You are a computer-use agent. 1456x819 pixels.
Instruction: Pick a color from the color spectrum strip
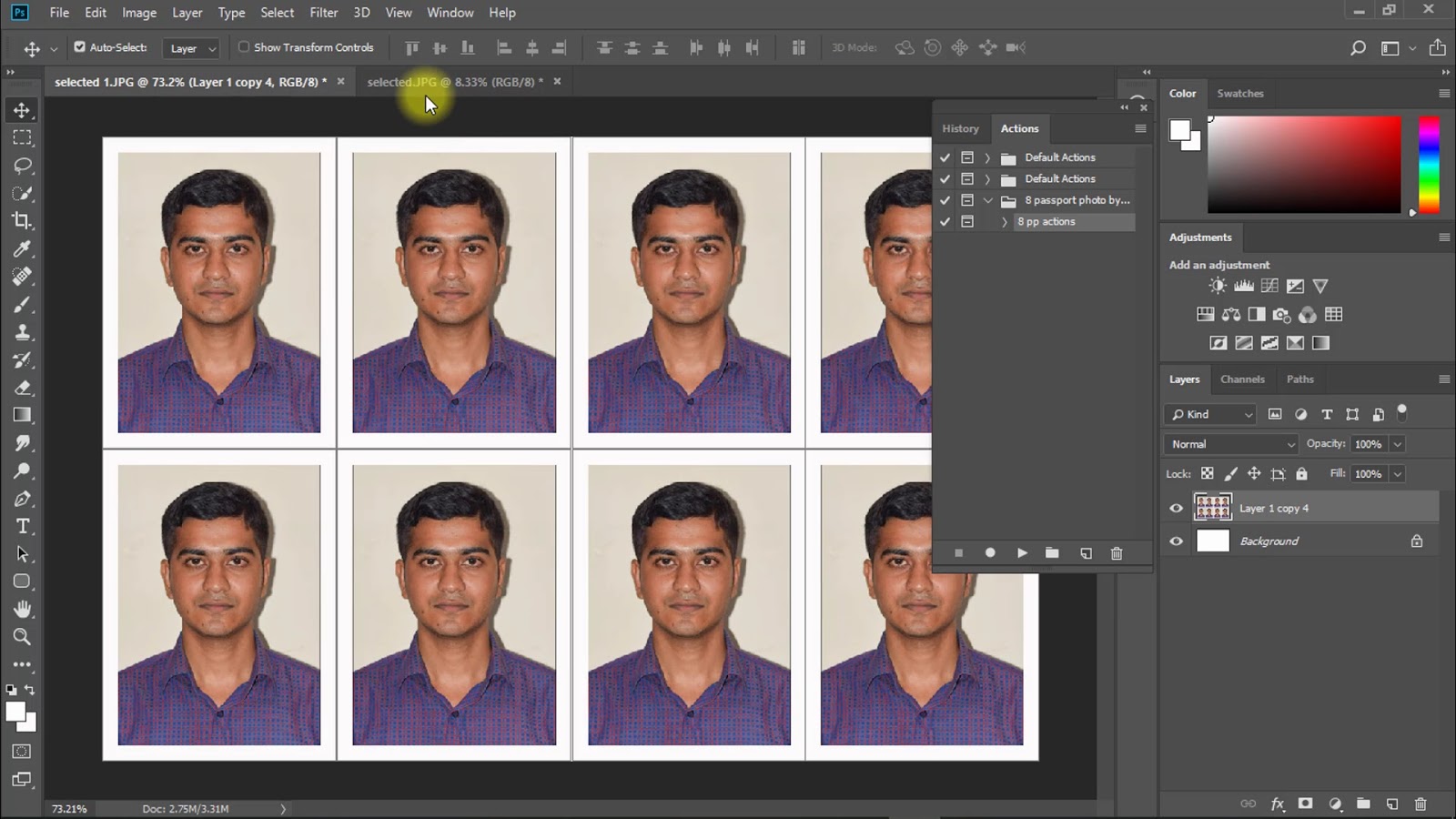point(1428,164)
